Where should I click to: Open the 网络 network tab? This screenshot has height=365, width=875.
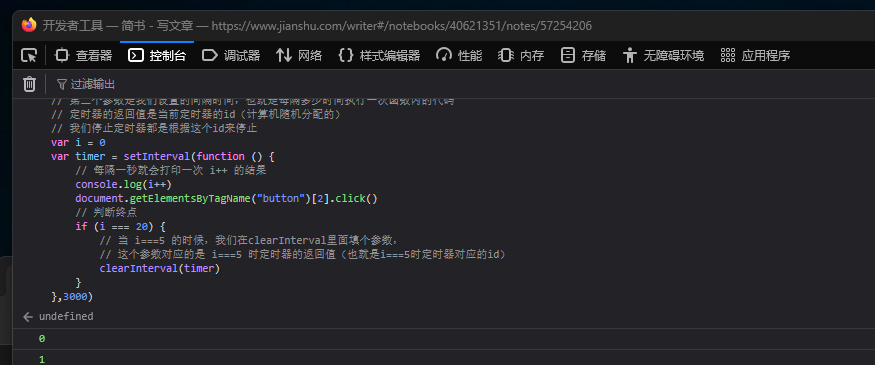tap(299, 55)
